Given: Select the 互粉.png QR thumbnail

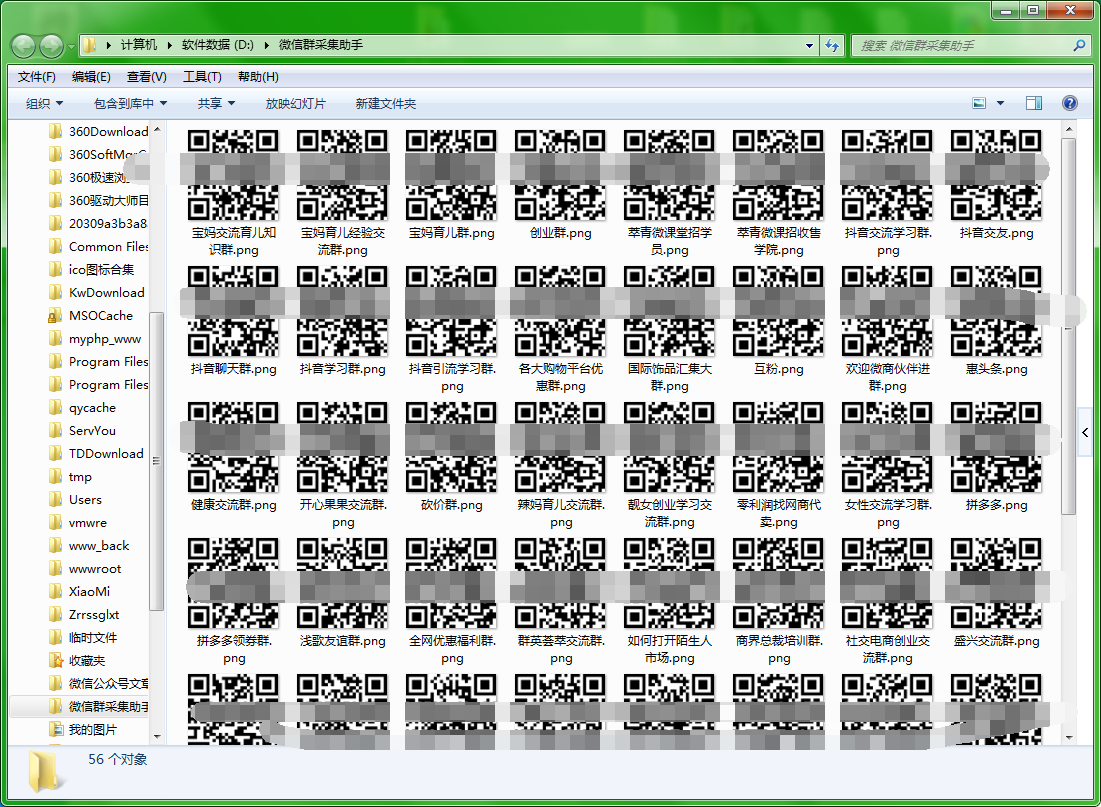Looking at the screenshot, I should pyautogui.click(x=779, y=311).
